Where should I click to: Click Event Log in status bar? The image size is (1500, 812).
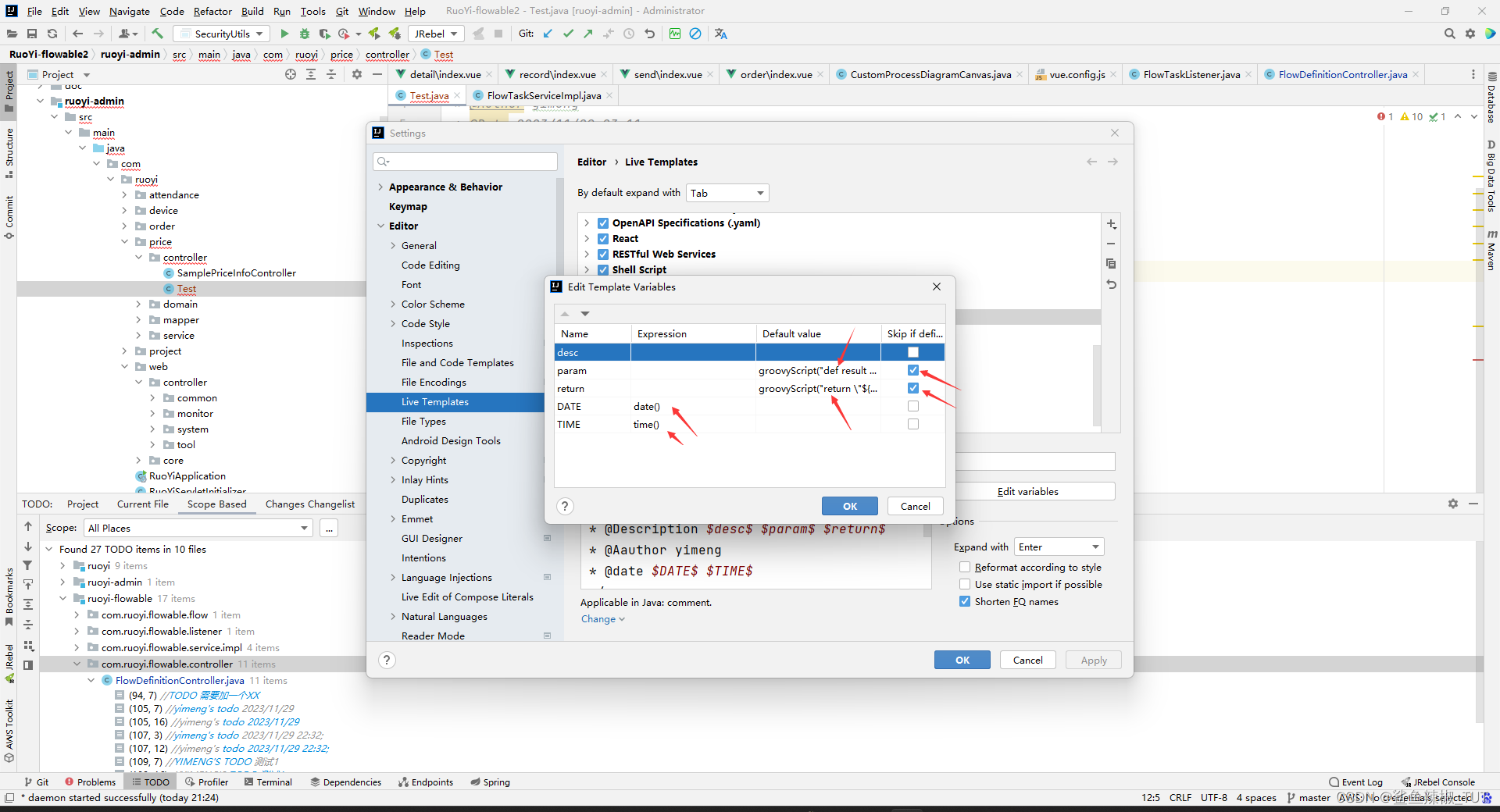pos(1355,782)
